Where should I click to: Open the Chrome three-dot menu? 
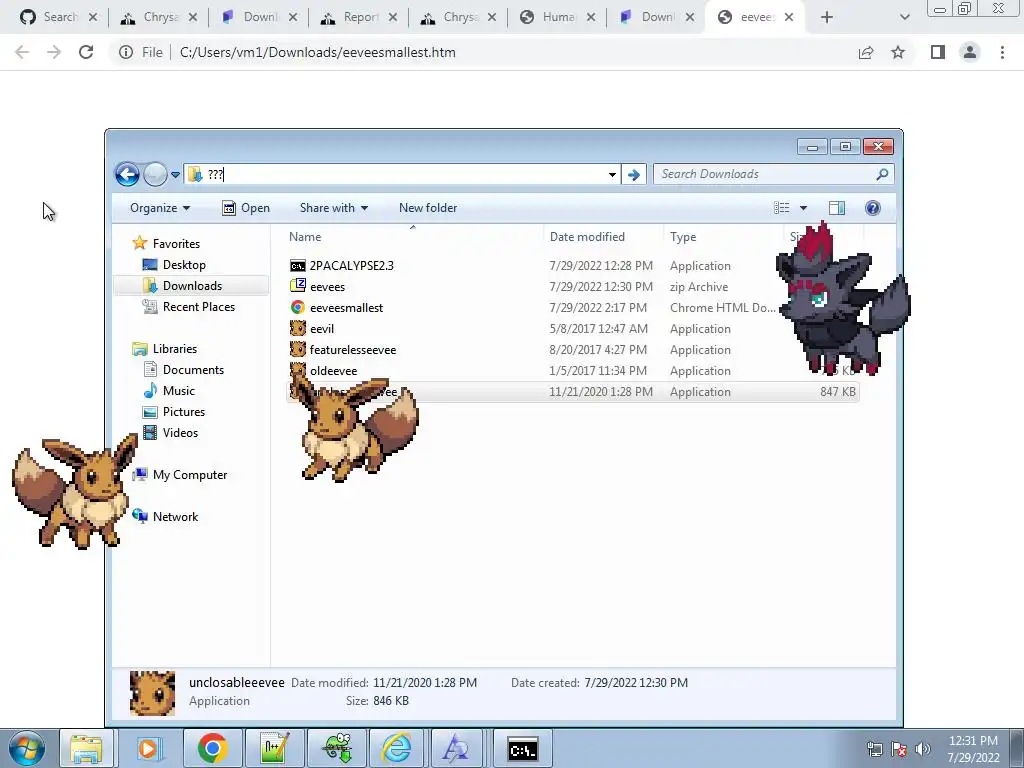[1002, 52]
